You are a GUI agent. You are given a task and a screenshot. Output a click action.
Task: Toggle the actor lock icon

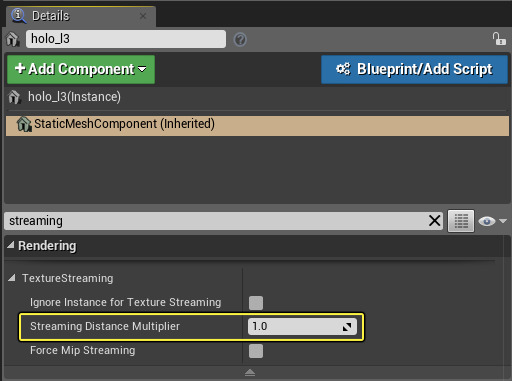499,39
